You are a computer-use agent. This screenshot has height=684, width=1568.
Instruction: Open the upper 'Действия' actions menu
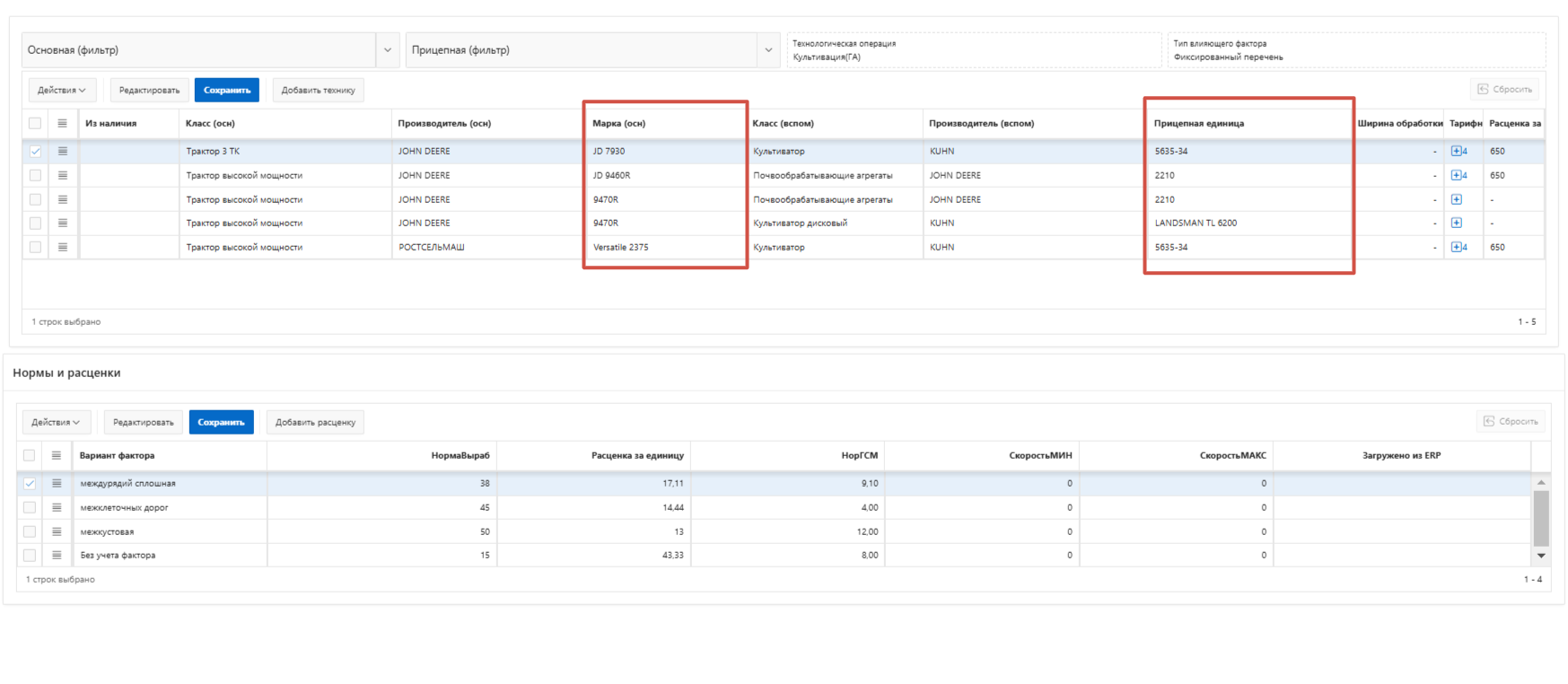point(62,90)
